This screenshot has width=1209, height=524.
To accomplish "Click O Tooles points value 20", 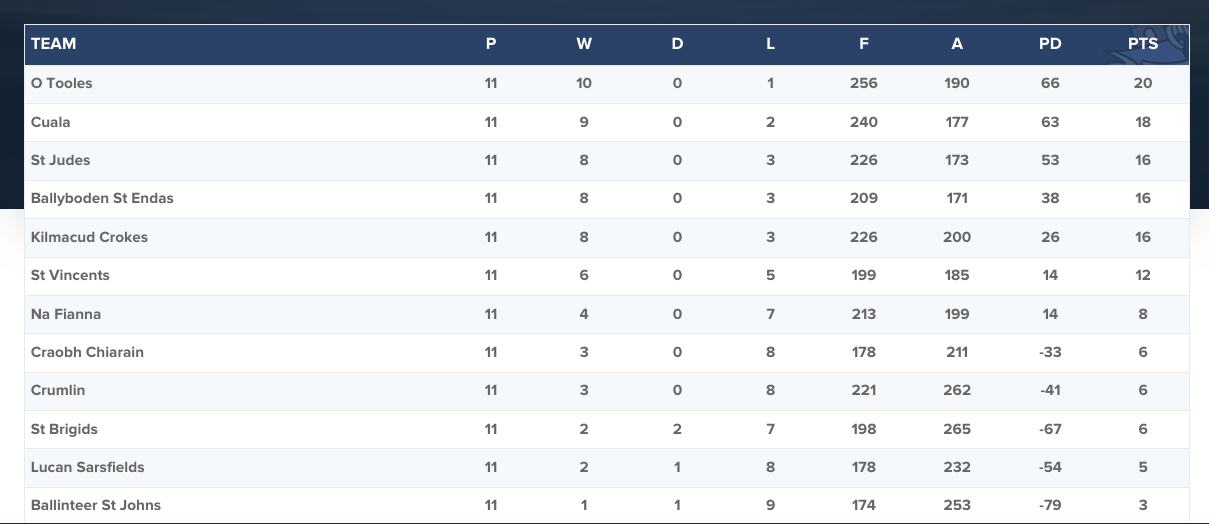I will 1143,83.
